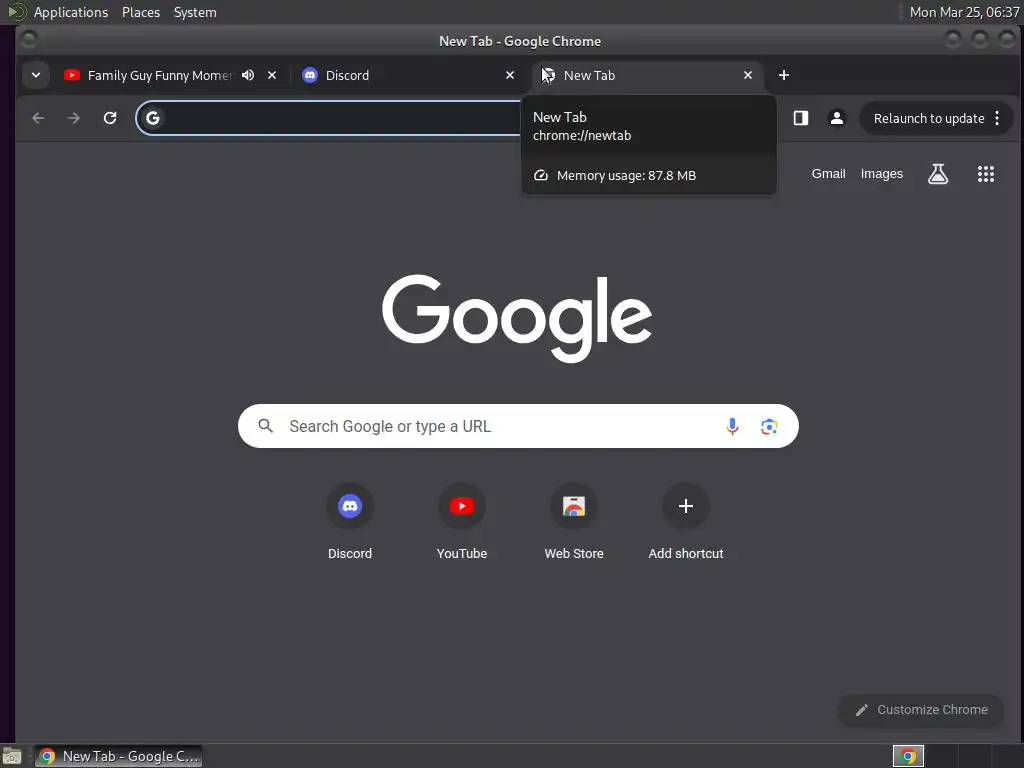Toggle the Chrome side panel
This screenshot has width=1024, height=768.
click(x=801, y=118)
